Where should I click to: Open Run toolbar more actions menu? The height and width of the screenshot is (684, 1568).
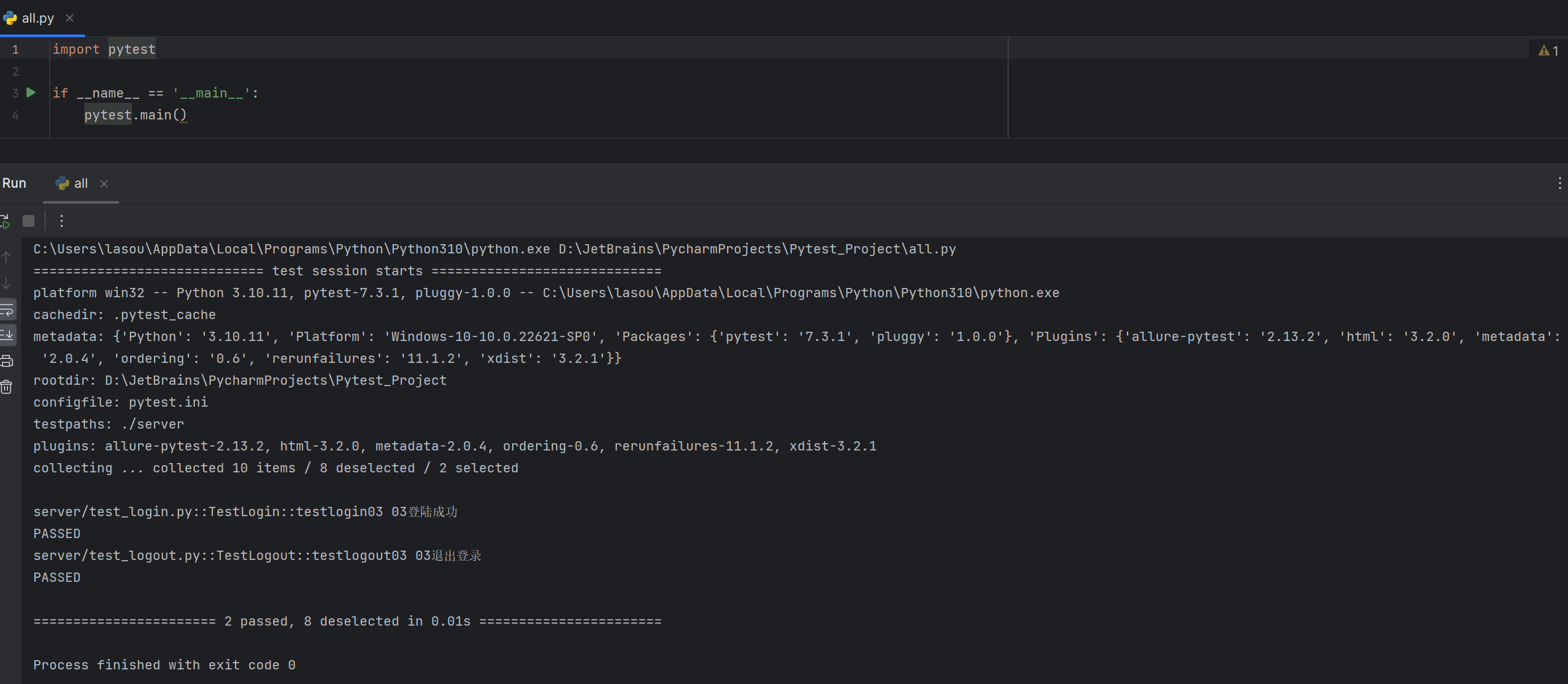pos(62,221)
